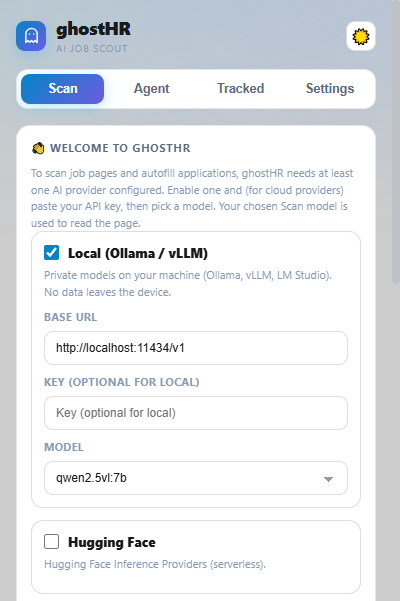Screen dimensions: 400x601
Task: Open the Model dropdown showing qwen2.5vl:7b
Action: tap(196, 478)
